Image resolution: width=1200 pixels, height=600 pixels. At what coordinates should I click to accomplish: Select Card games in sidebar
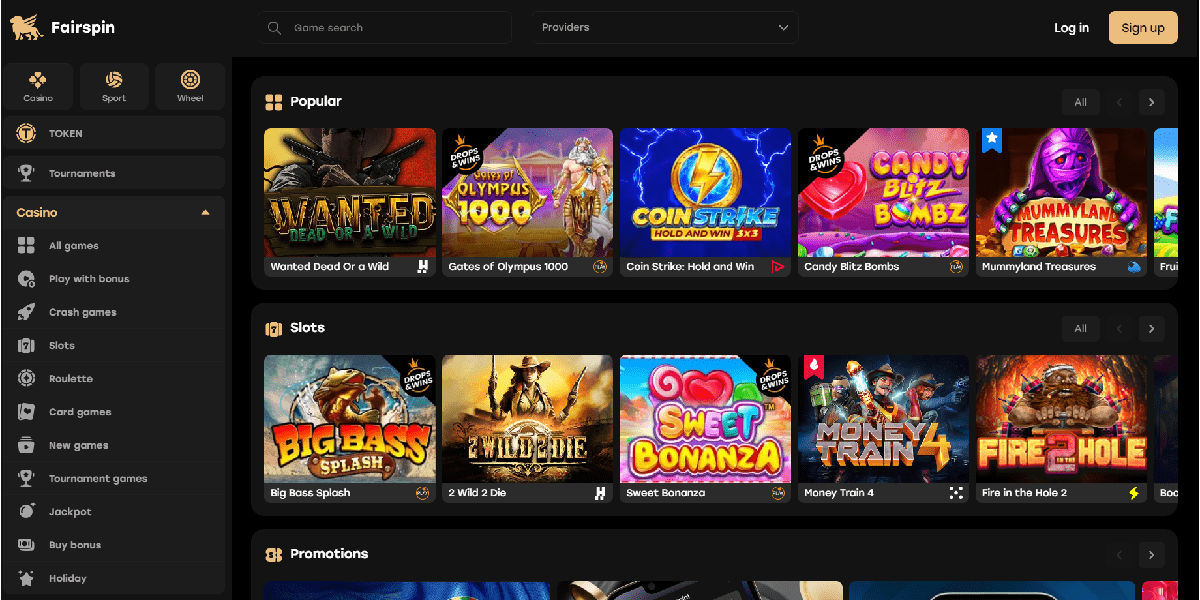(x=79, y=412)
